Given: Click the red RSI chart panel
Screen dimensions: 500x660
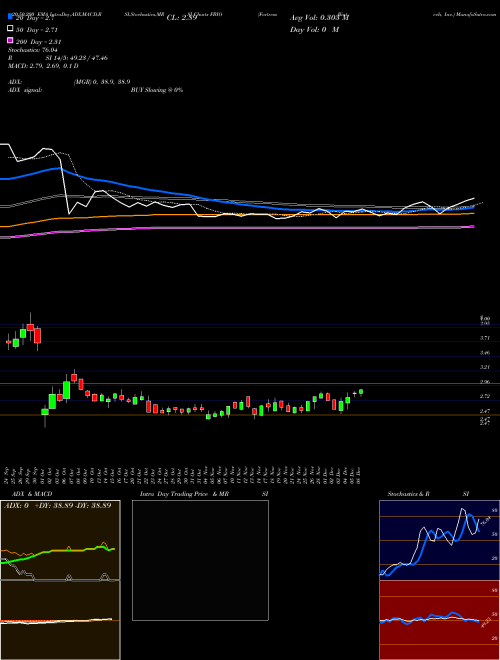Looking at the screenshot, I should [439, 620].
